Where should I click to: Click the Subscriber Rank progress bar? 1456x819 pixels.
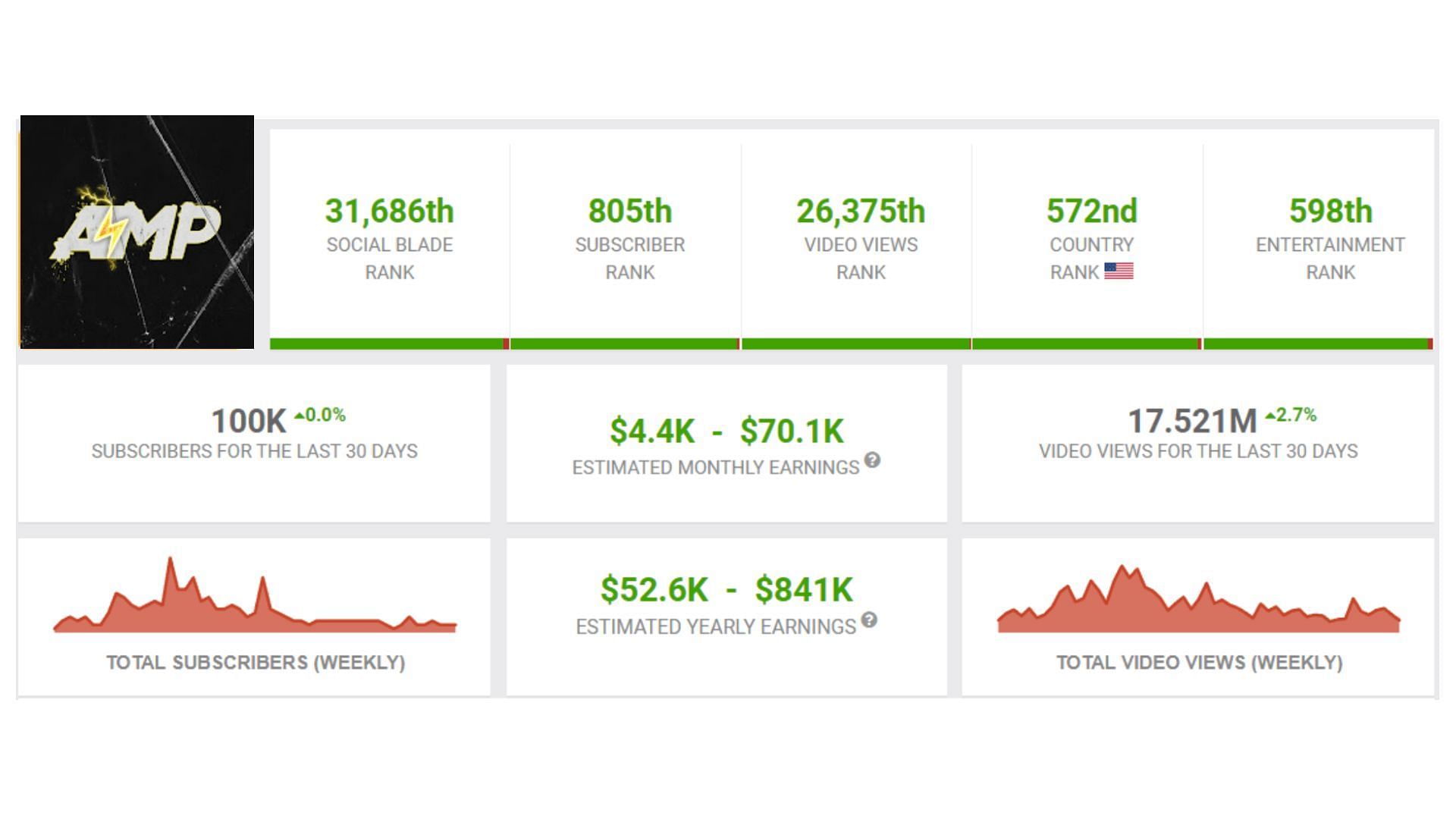point(625,344)
